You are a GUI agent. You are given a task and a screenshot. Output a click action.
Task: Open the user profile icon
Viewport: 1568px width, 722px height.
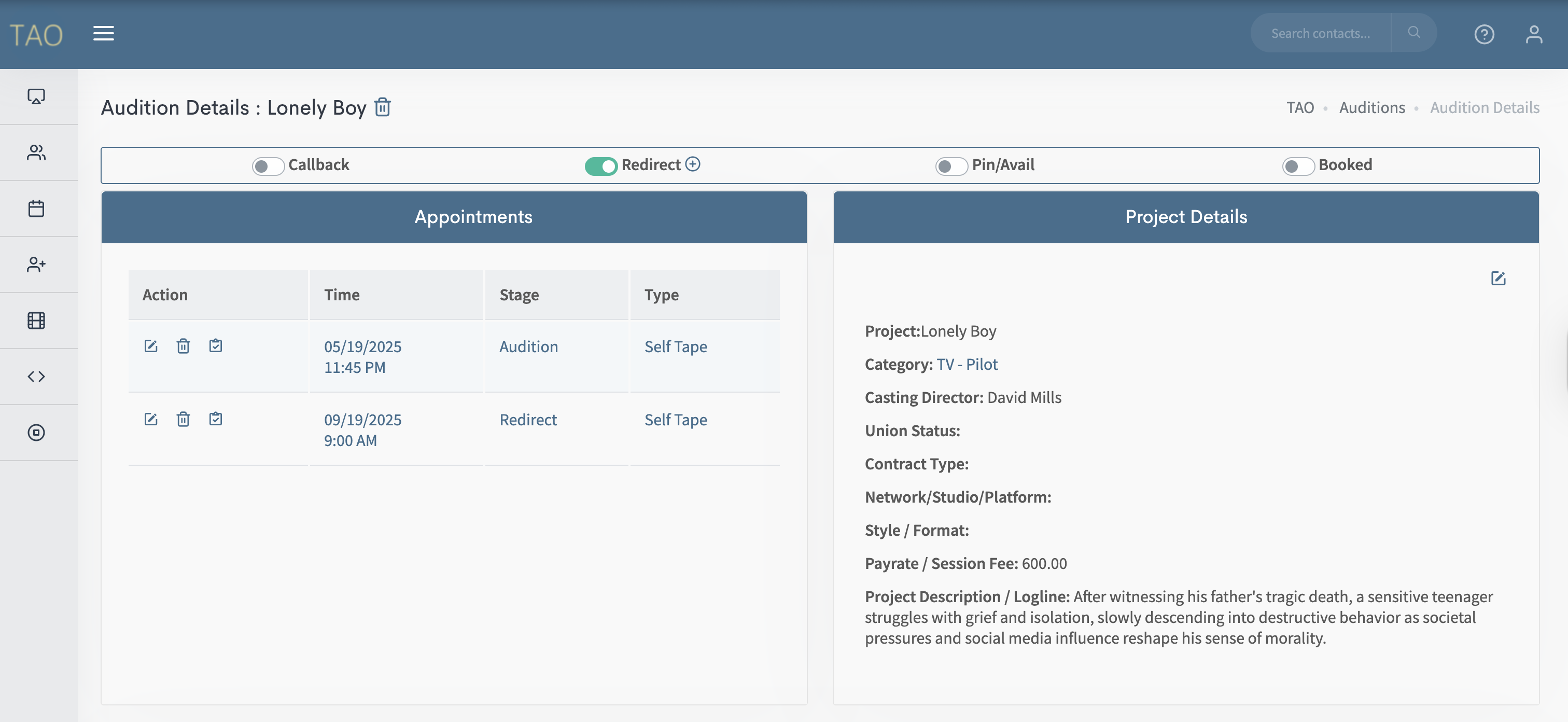(x=1533, y=34)
